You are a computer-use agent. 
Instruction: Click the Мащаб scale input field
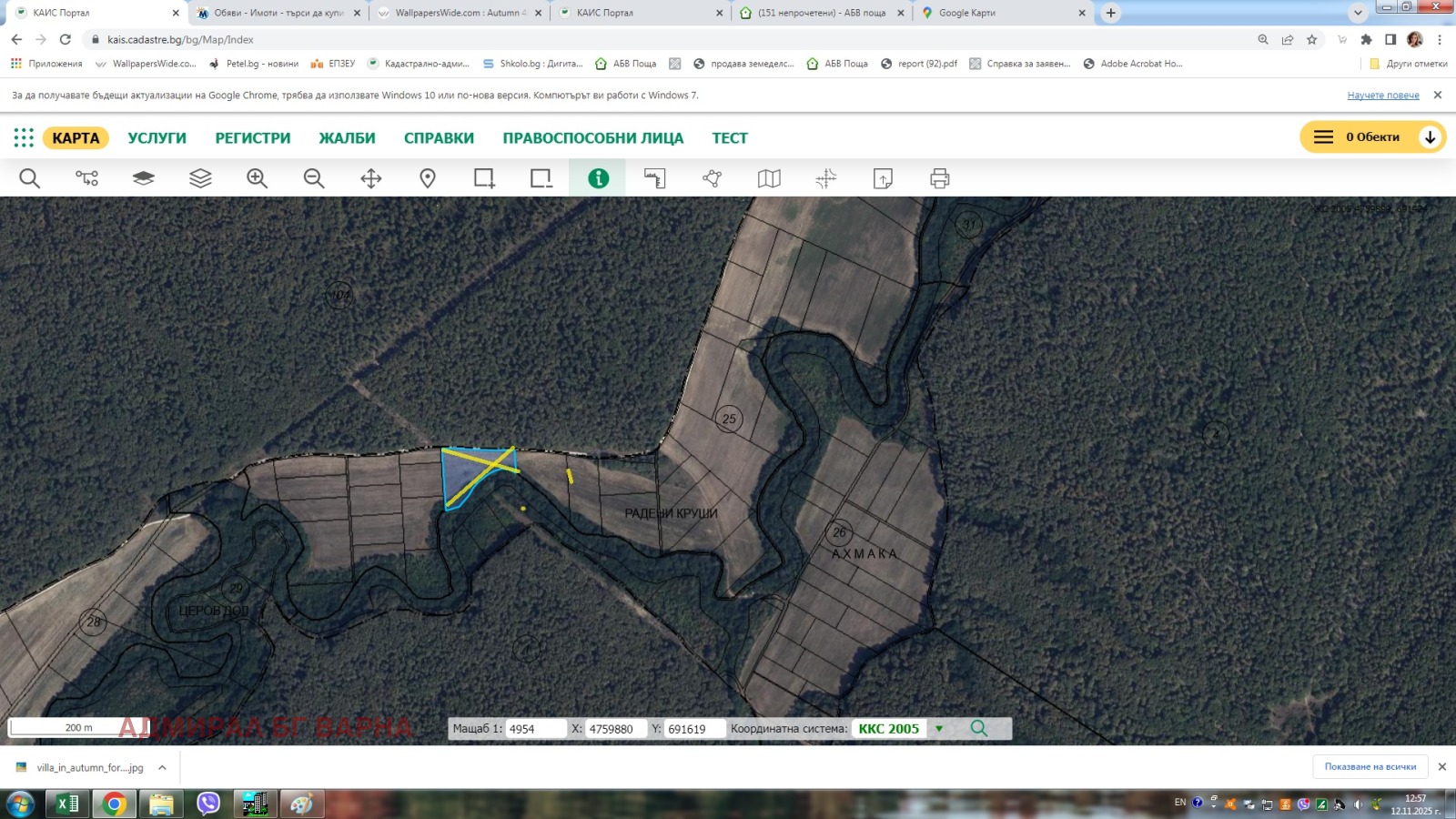coord(536,729)
